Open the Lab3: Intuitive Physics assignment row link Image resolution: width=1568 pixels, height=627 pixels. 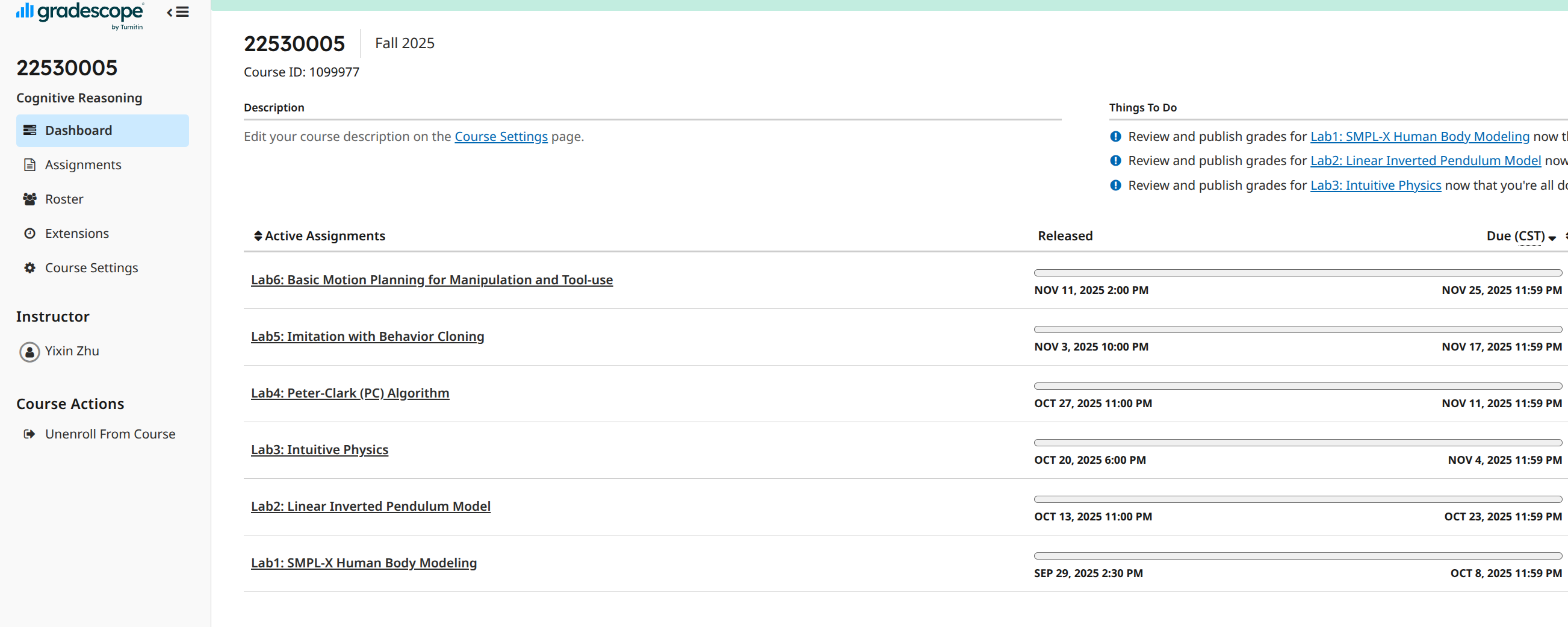(x=319, y=450)
